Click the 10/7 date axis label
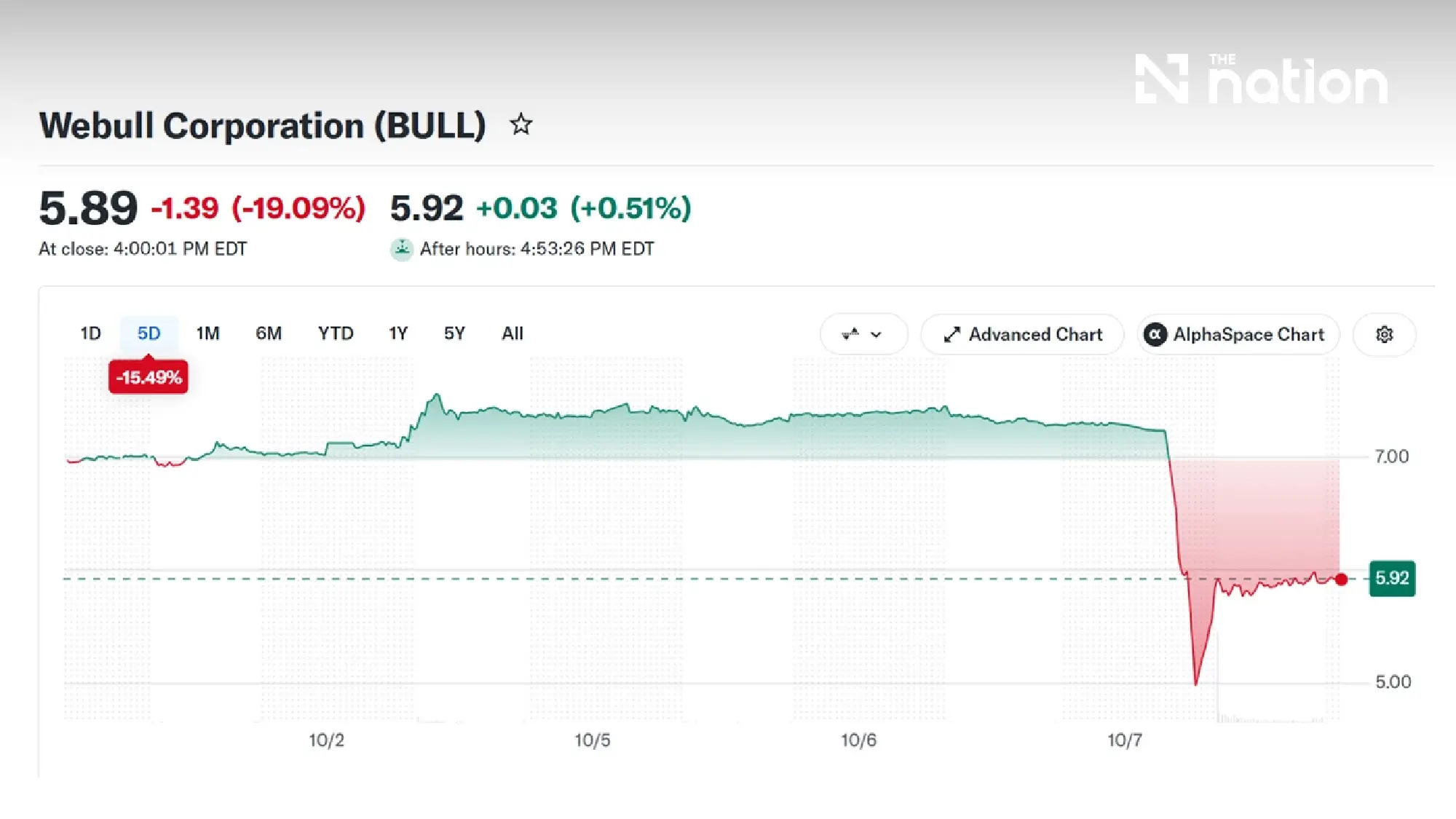Screen dimensions: 1456x819 [1125, 740]
